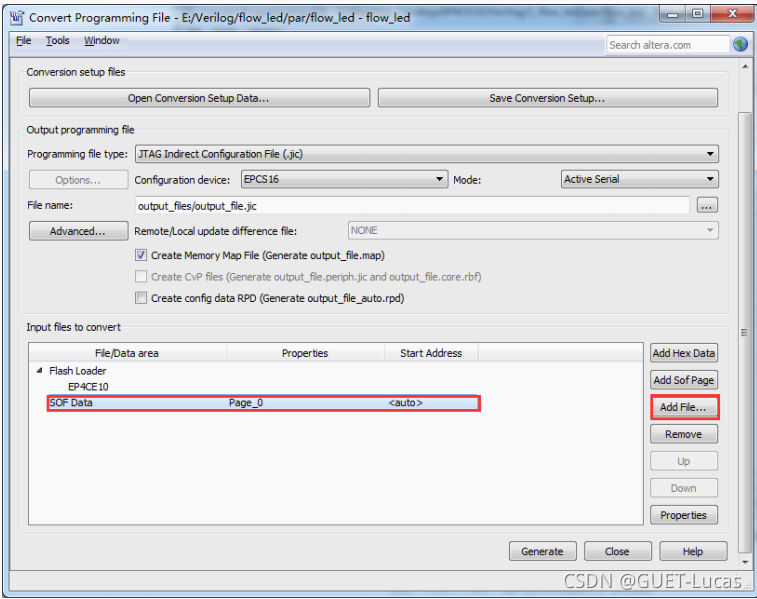The width and height of the screenshot is (757, 599).
Task: Click the Advanced button
Action: click(x=79, y=231)
